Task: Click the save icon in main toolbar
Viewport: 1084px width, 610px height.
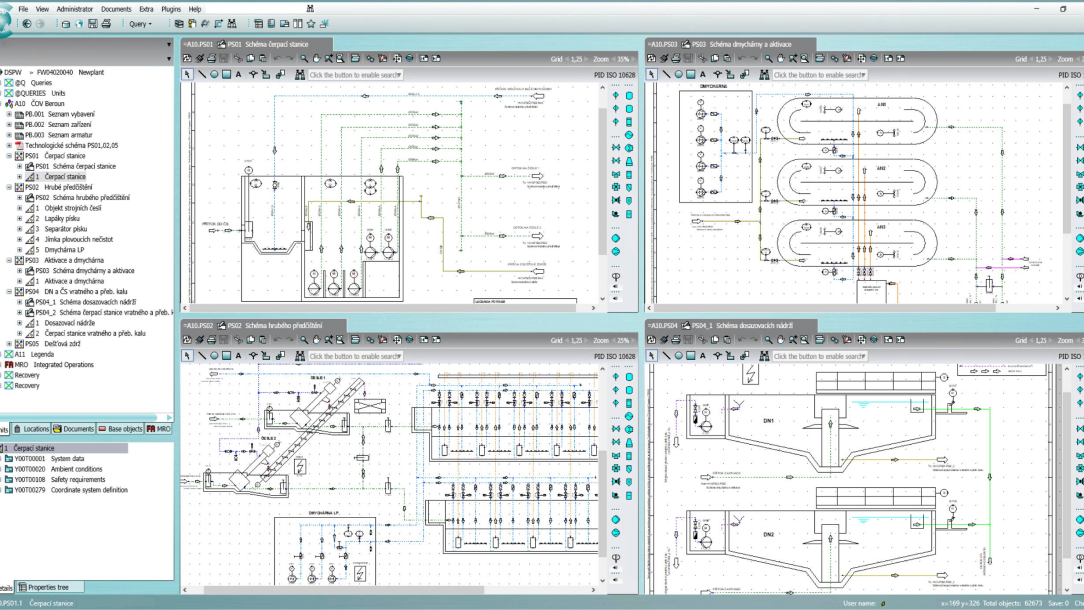Action: pyautogui.click(x=93, y=23)
